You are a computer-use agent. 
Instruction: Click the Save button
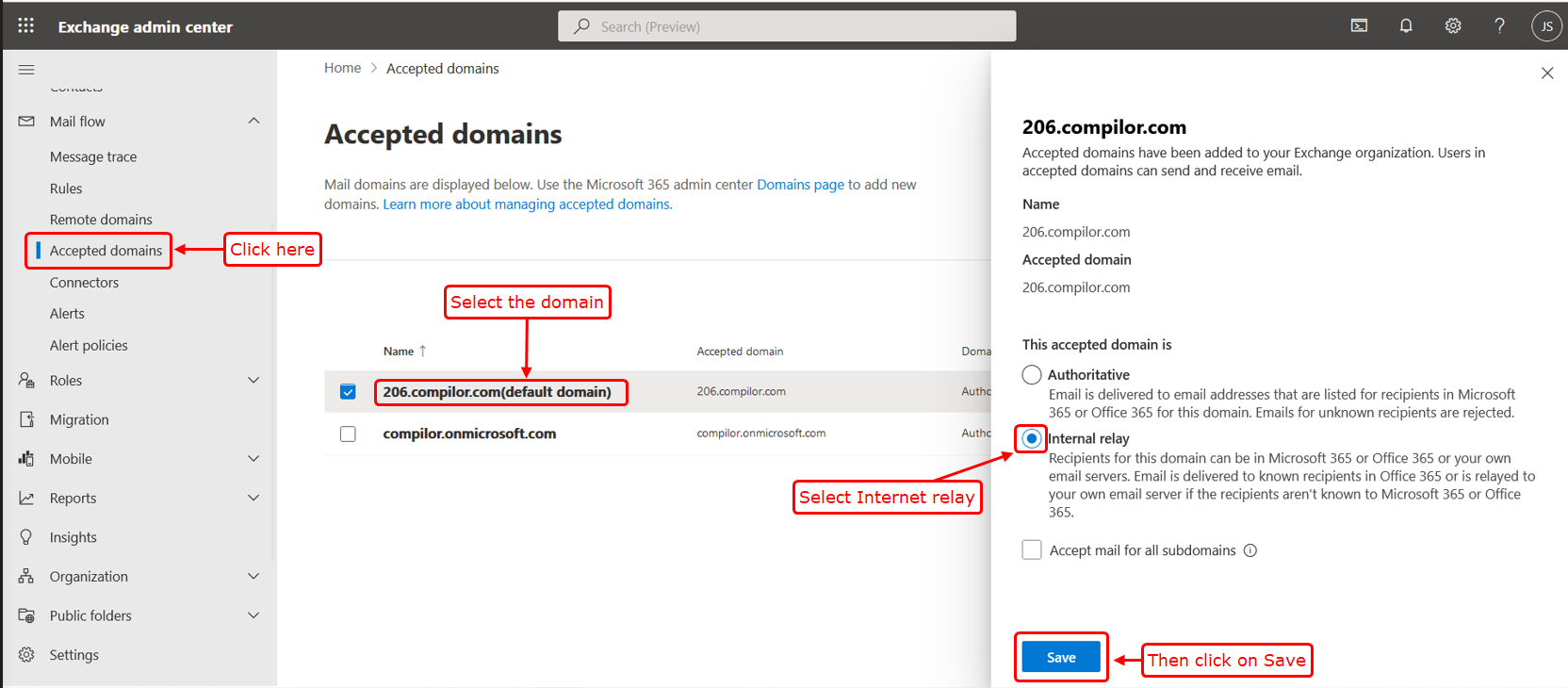tap(1061, 658)
